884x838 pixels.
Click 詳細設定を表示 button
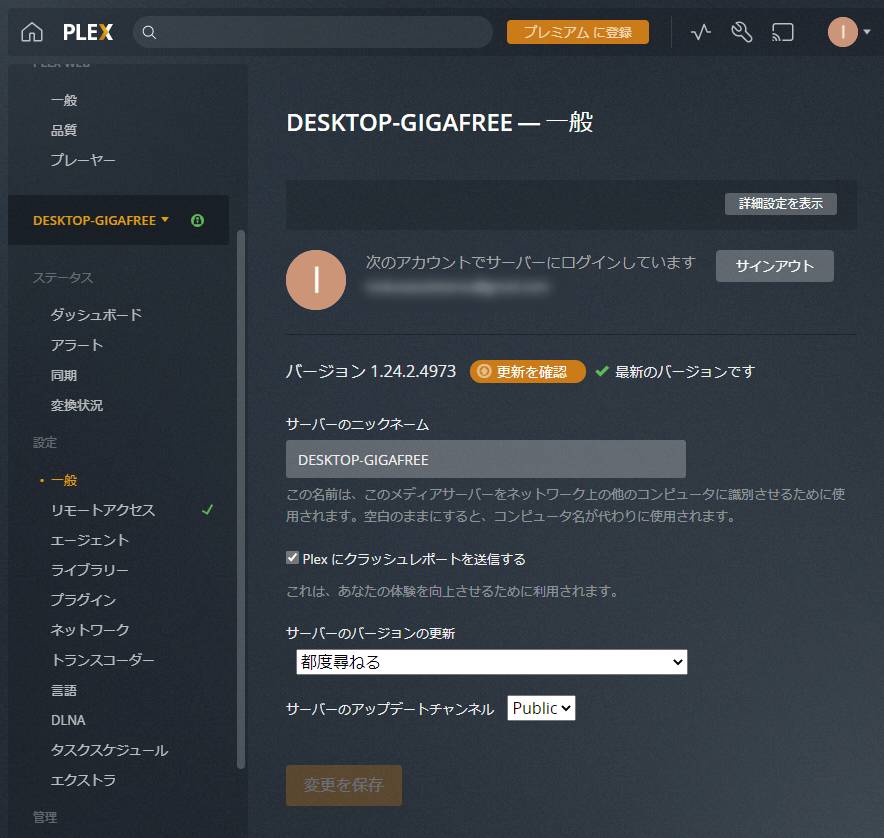tap(781, 204)
